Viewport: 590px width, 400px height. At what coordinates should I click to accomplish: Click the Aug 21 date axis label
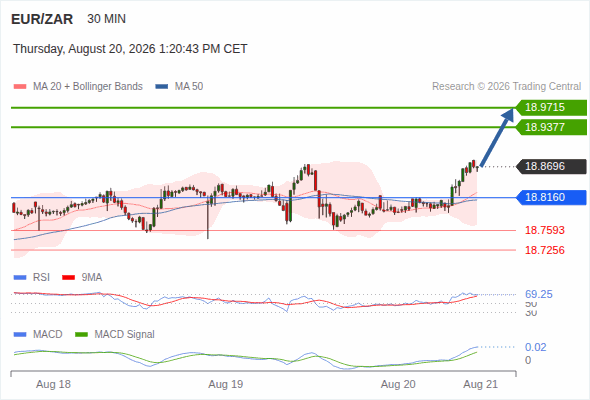(x=481, y=384)
